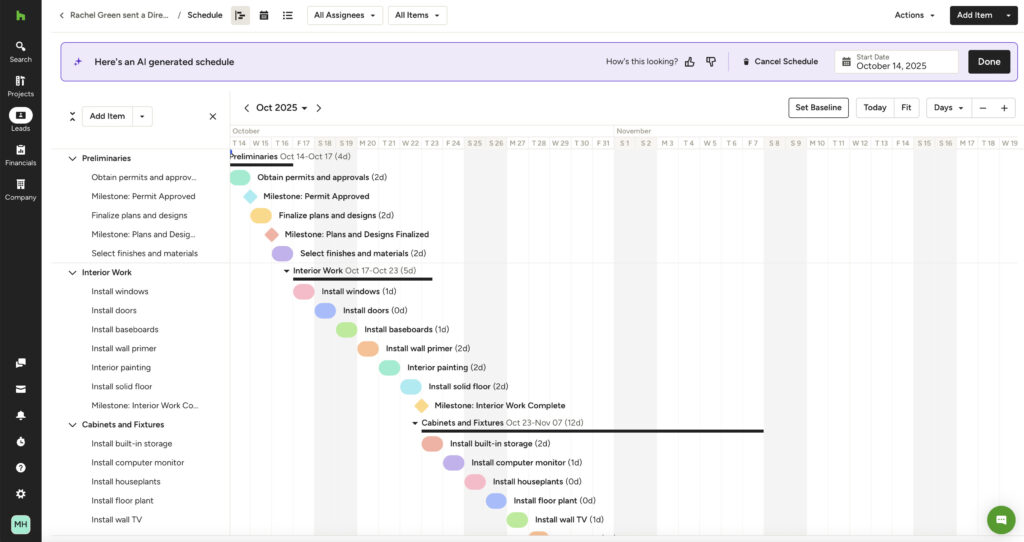Click the Fit button
The image size is (1024, 542).
(906, 108)
